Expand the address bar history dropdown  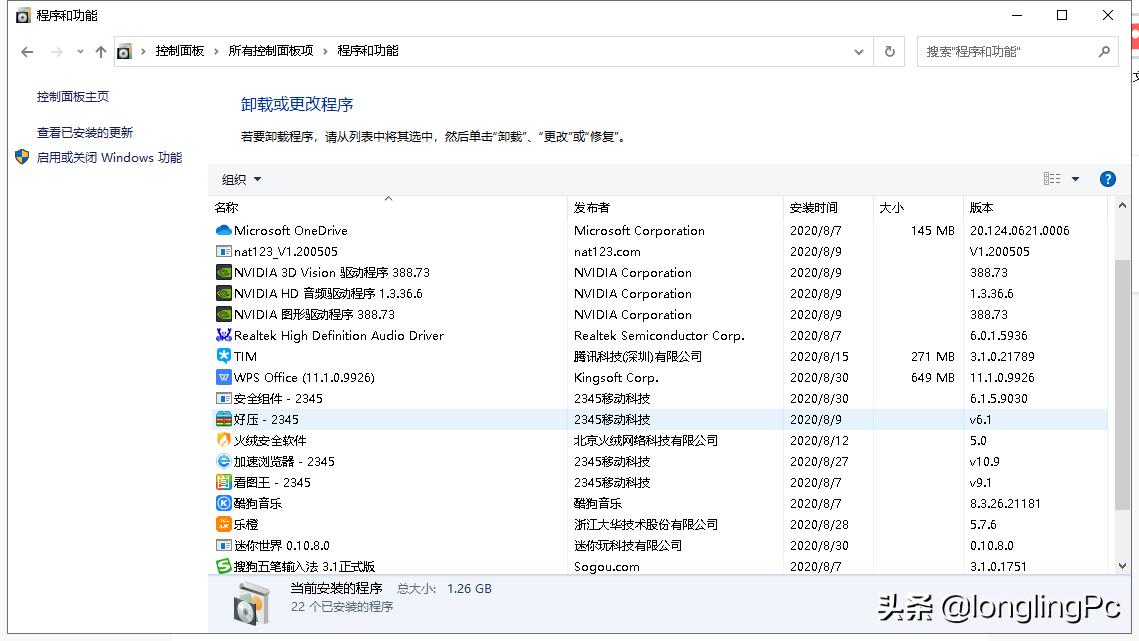pyautogui.click(x=858, y=51)
